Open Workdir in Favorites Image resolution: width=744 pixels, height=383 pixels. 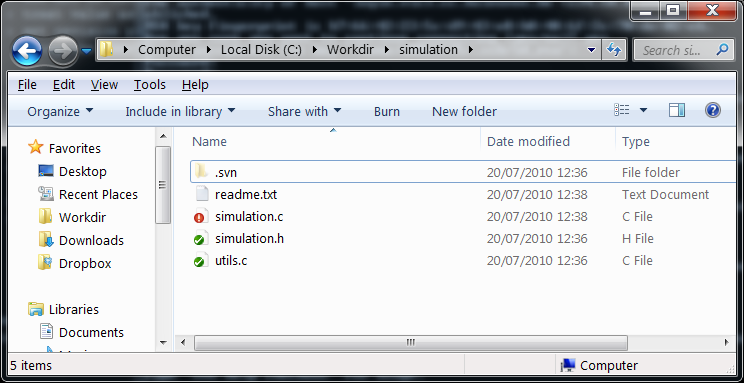(82, 217)
